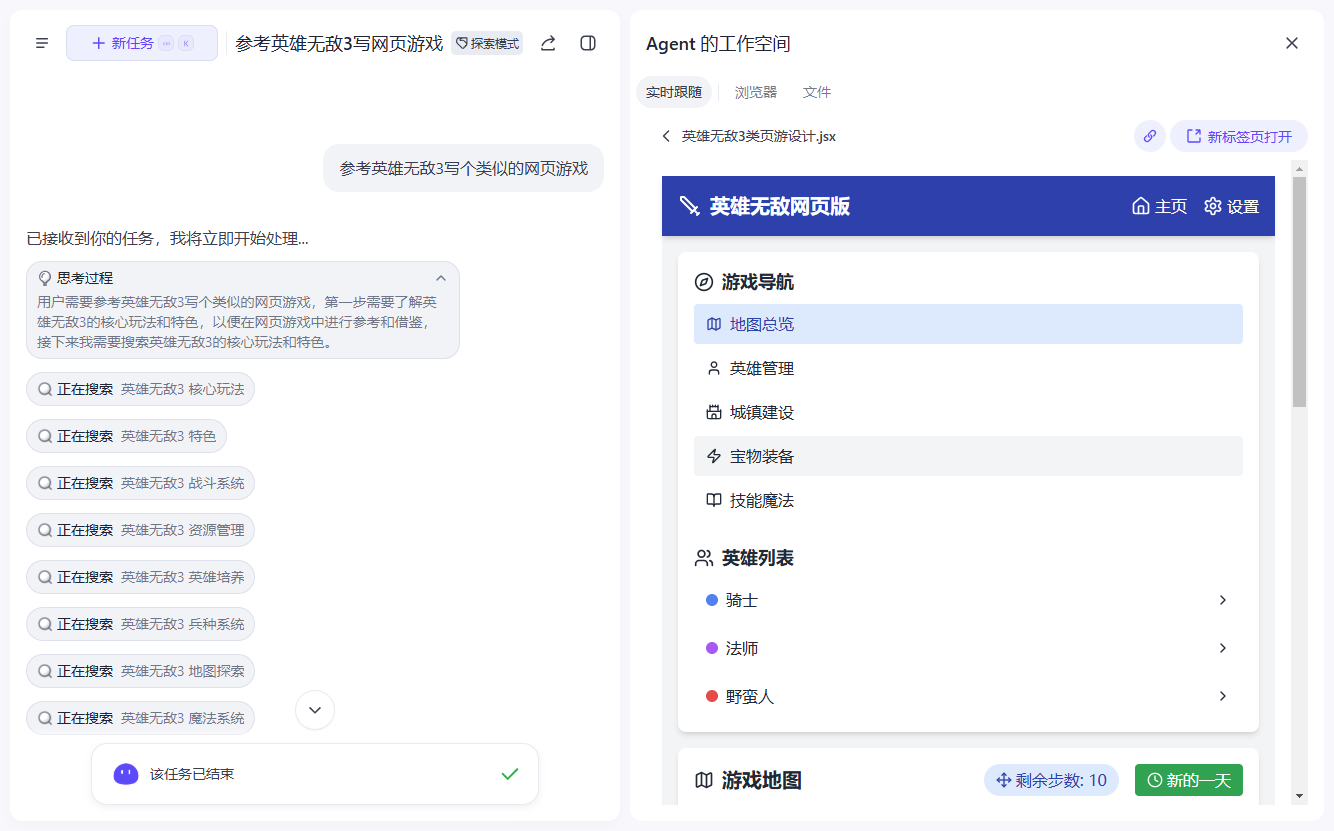The width and height of the screenshot is (1334, 831).
Task: Open search chip 英雄无敌3 英雄培养
Action: (x=141, y=577)
